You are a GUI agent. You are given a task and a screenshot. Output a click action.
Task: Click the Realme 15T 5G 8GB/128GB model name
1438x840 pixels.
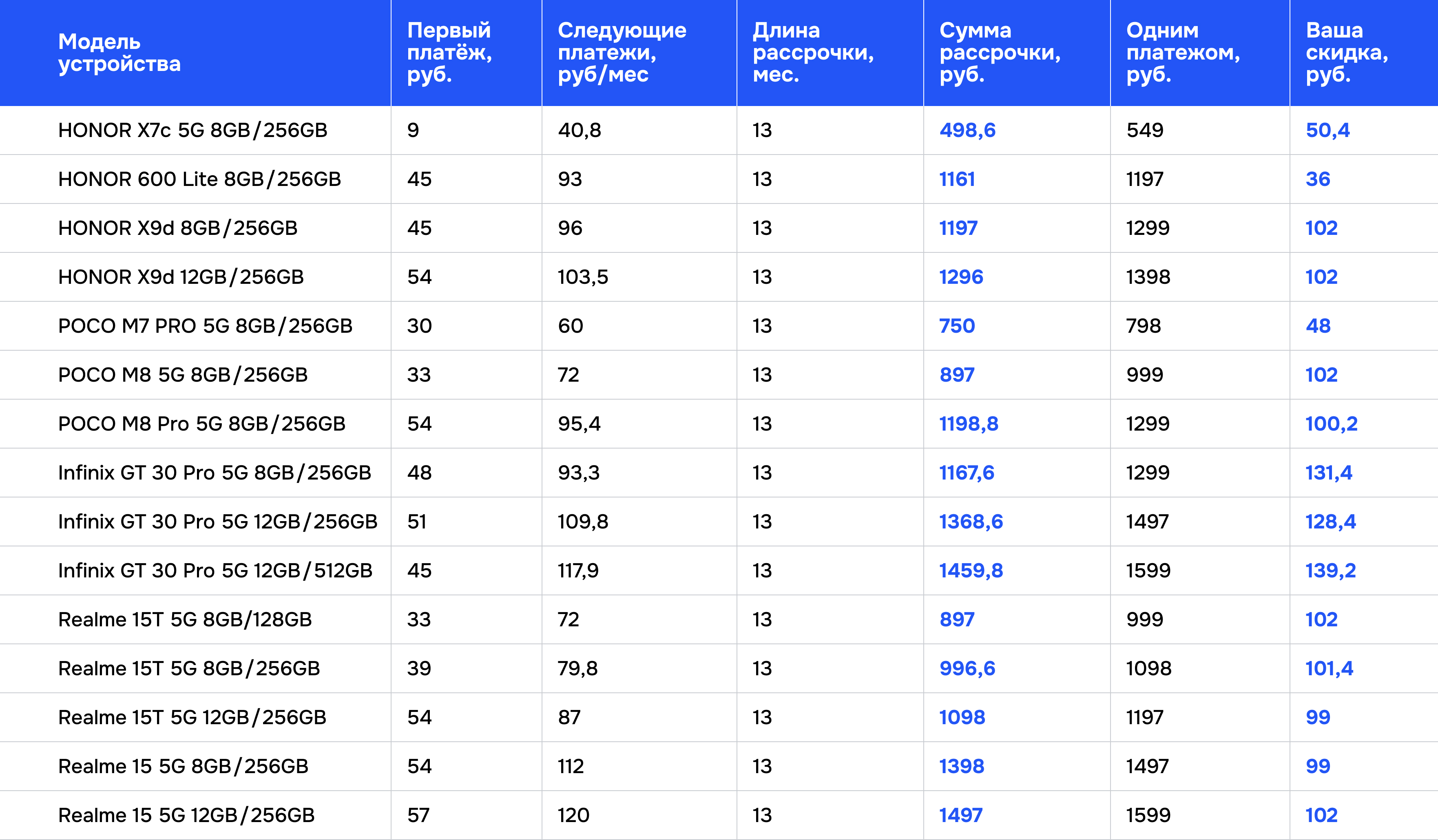185,620
